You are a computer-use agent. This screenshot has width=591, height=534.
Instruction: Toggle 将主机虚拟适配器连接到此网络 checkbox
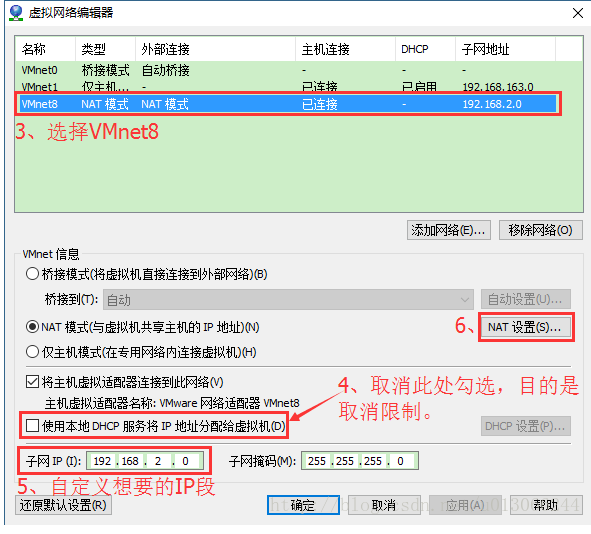(32, 382)
